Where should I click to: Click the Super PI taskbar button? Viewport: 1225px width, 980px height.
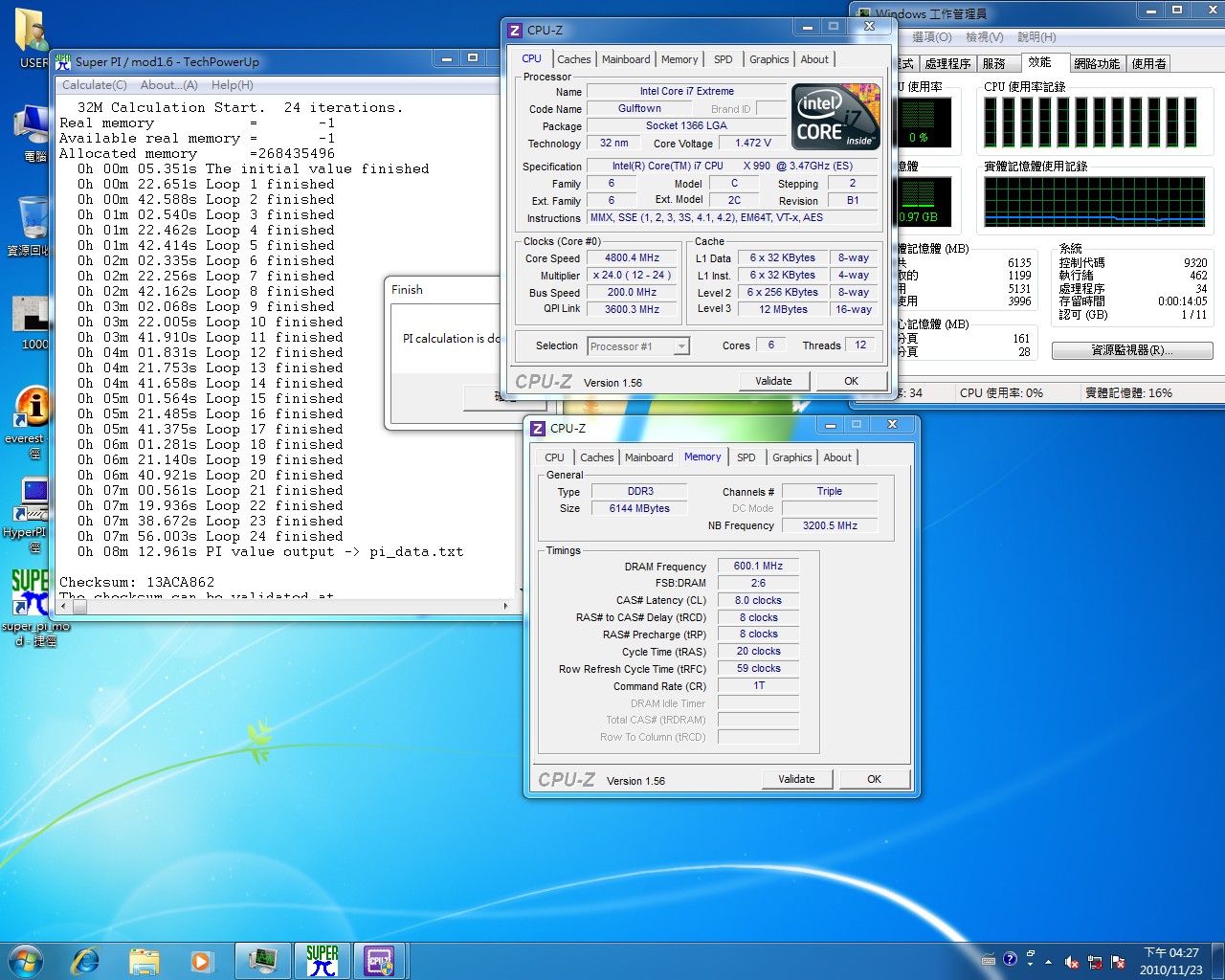click(x=322, y=960)
